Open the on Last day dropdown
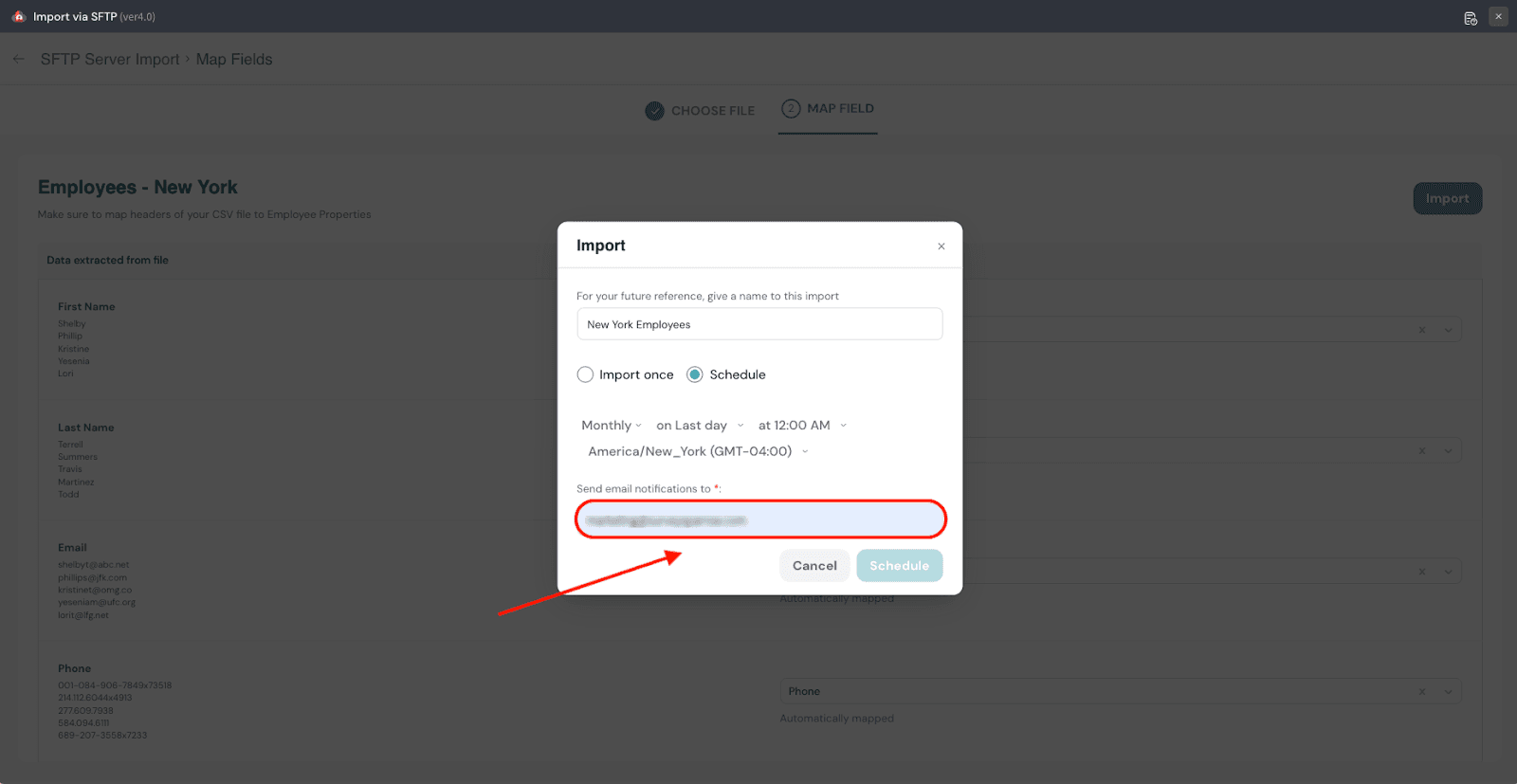 (x=700, y=426)
